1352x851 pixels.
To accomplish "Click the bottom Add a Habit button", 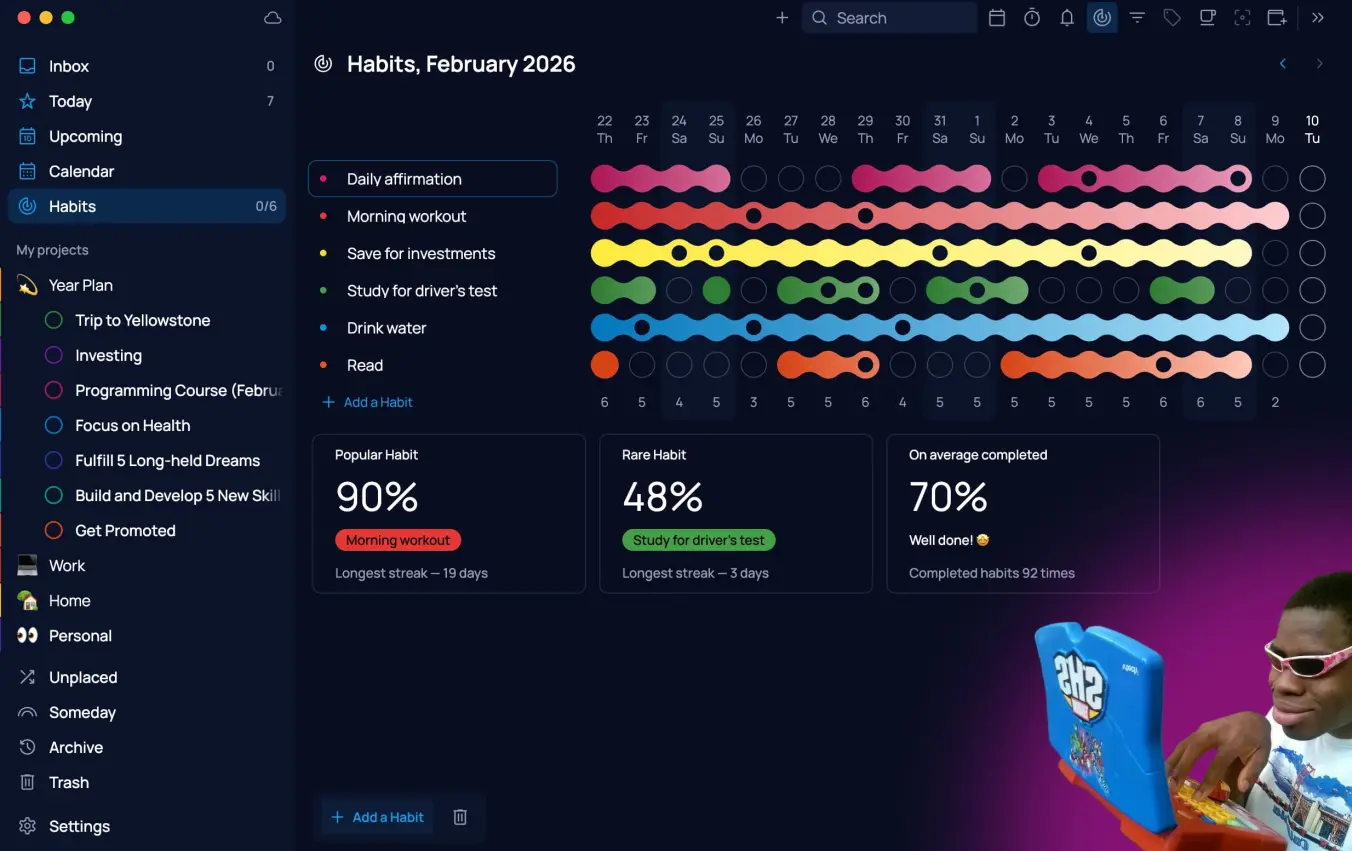I will (378, 817).
